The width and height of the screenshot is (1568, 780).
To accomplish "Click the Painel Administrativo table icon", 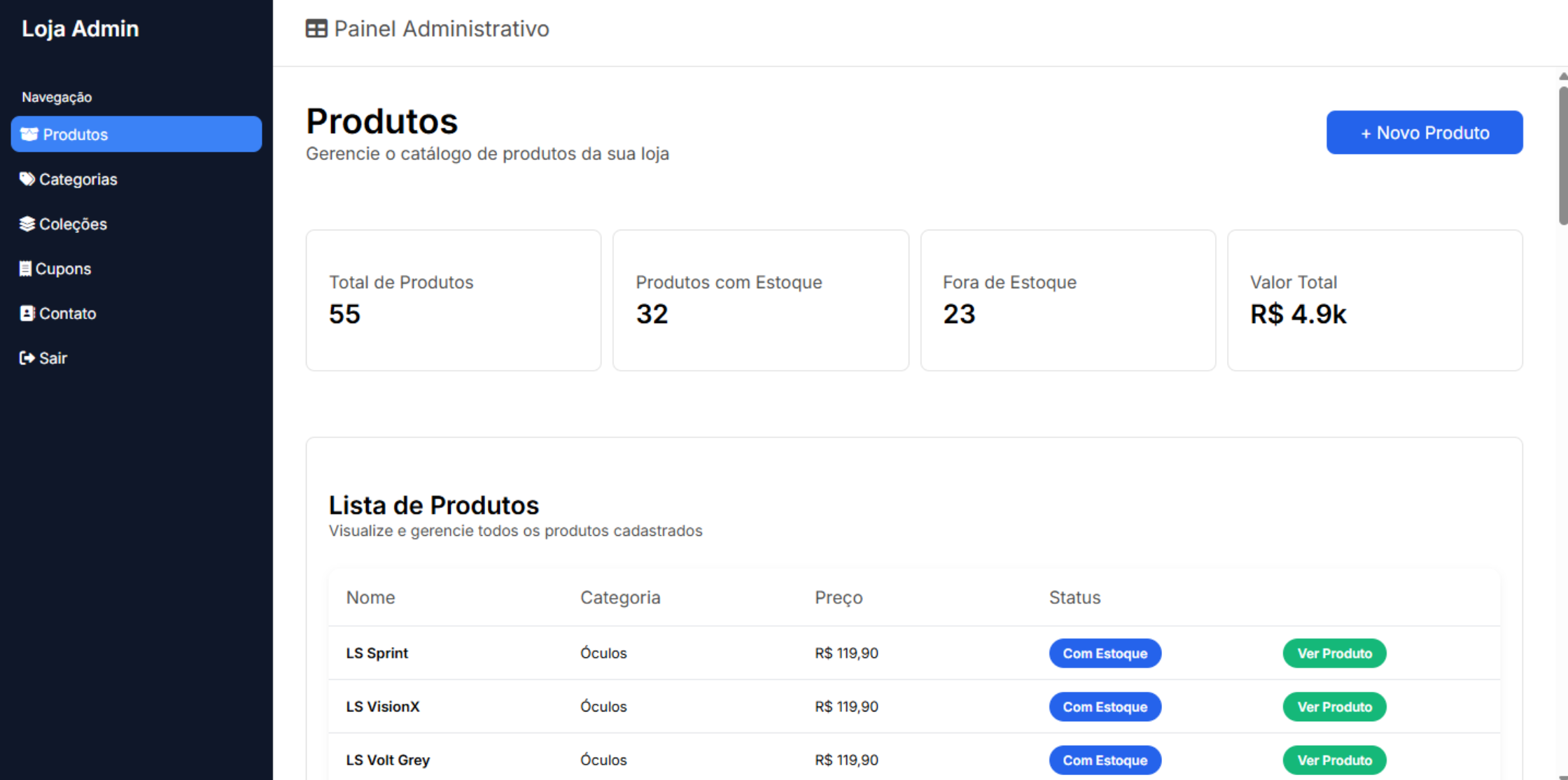I will pos(316,29).
